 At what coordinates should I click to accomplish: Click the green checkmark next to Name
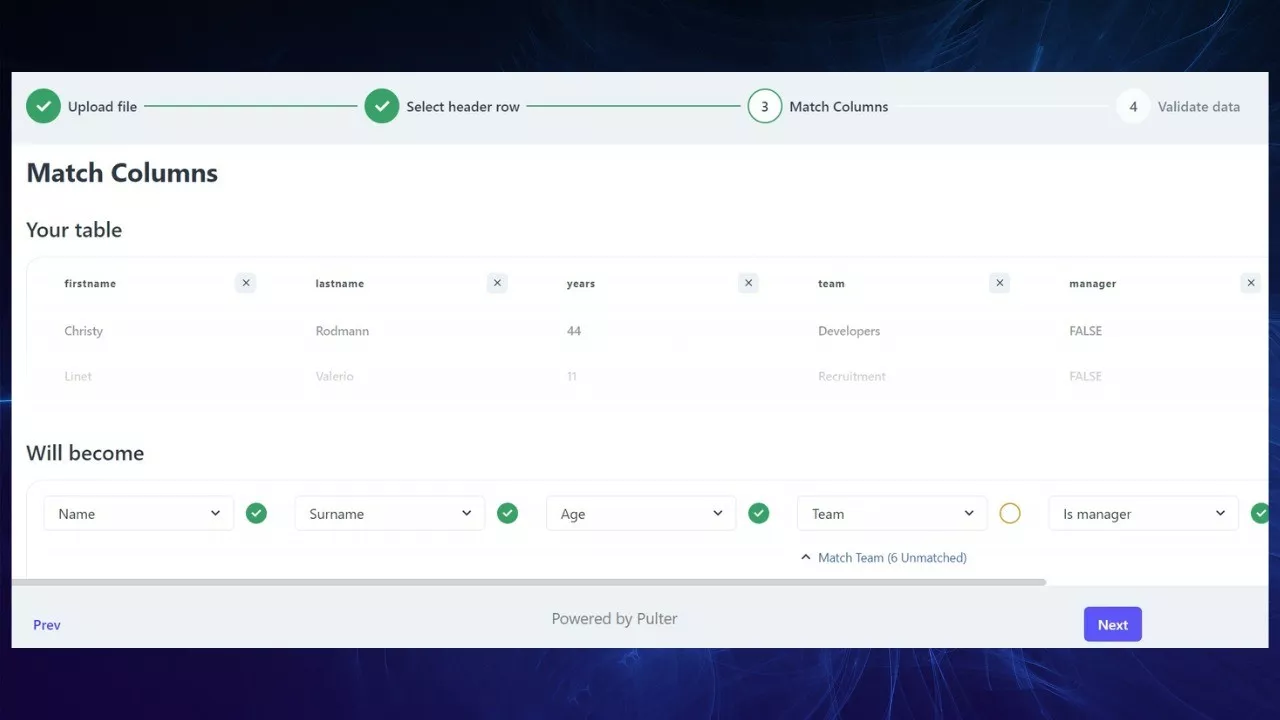point(257,513)
